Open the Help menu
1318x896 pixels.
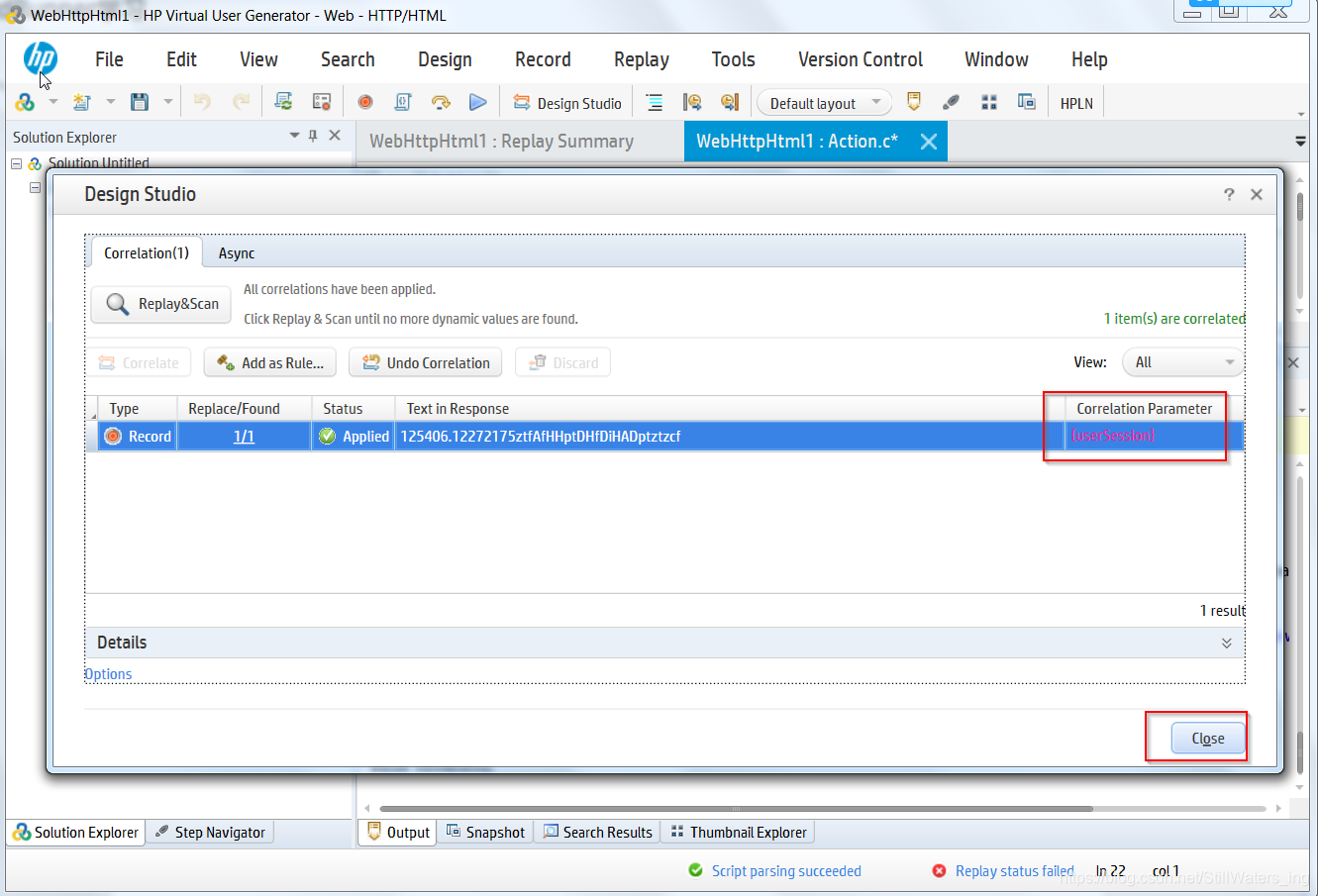pos(1089,59)
